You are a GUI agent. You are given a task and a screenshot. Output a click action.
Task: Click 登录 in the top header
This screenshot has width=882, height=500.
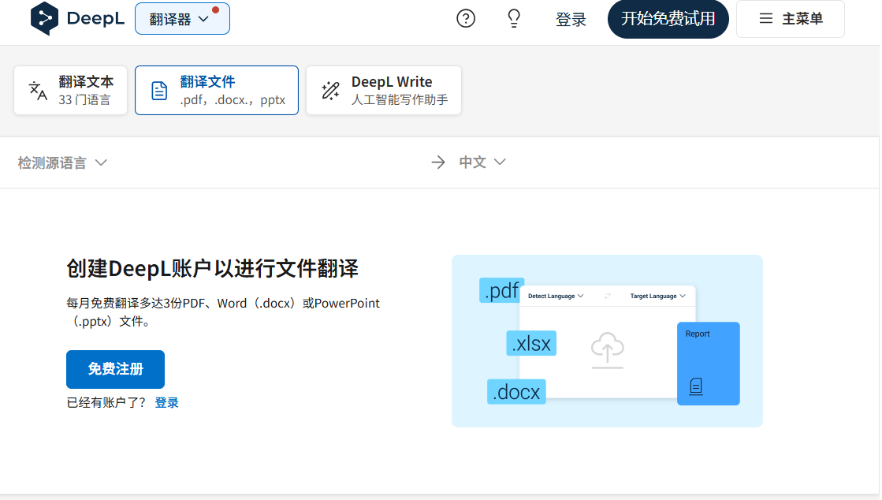click(571, 19)
